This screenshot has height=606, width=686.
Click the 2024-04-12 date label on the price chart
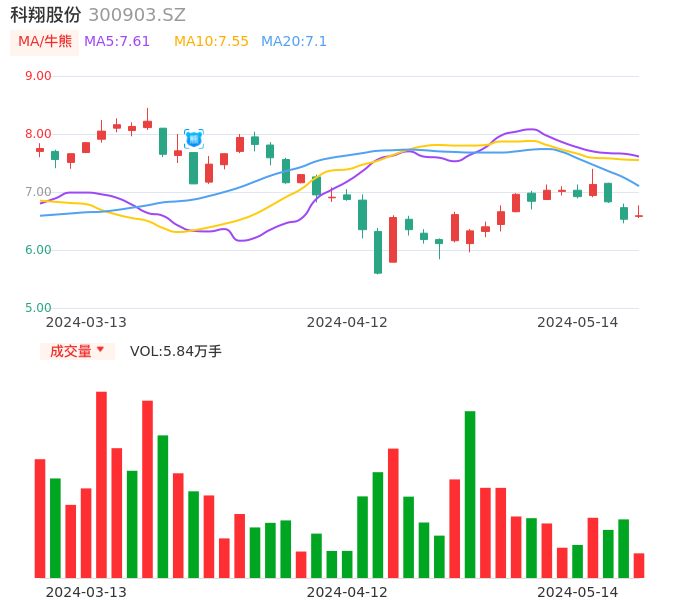click(347, 322)
